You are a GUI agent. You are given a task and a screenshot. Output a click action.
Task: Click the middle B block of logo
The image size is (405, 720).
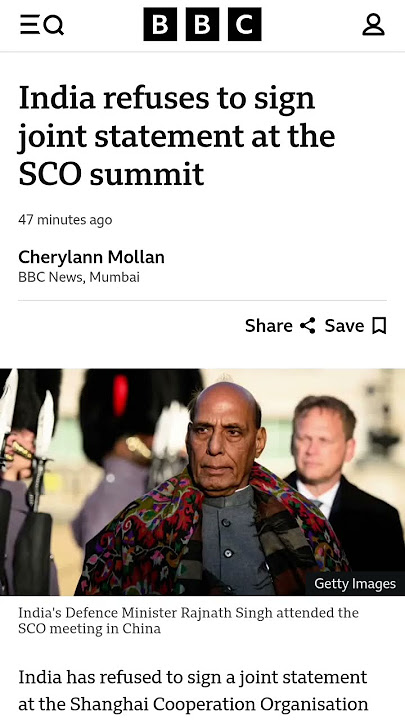point(202,24)
